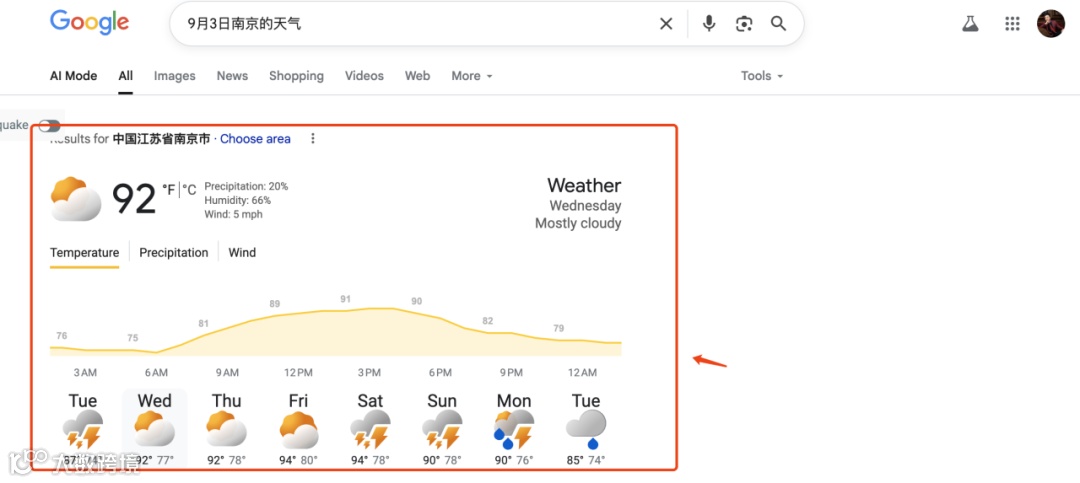Switch temperature unit to °F
The image size is (1080, 483).
point(169,189)
